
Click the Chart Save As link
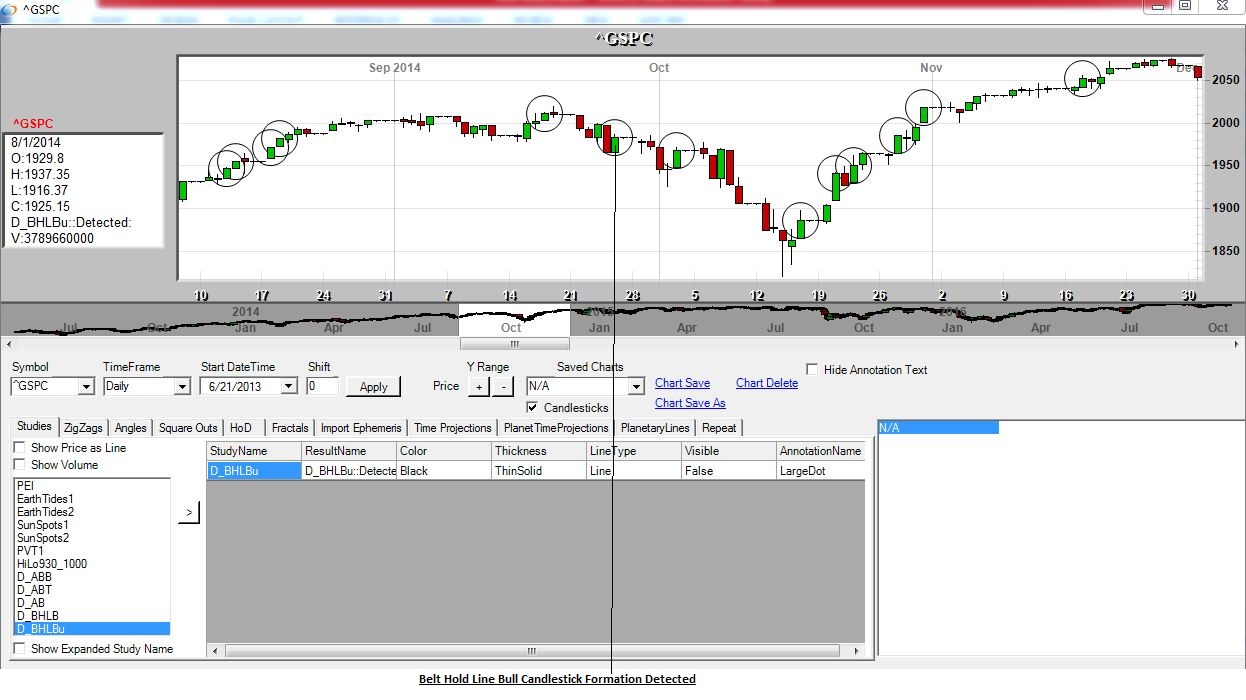[x=690, y=403]
